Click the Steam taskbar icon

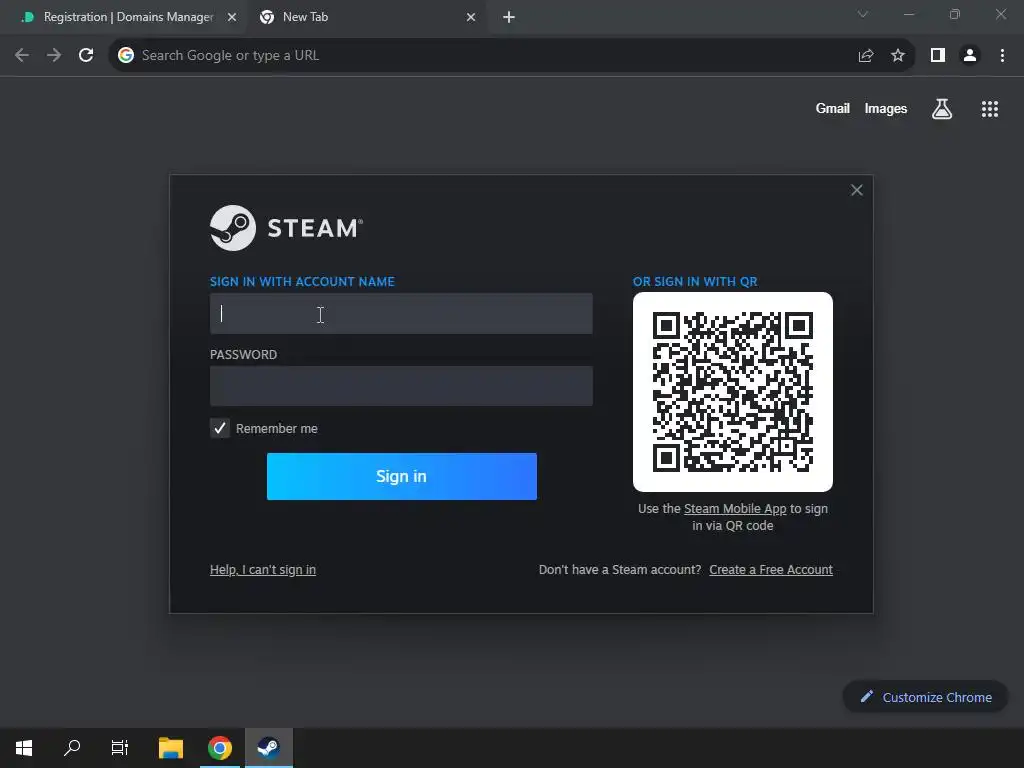point(268,748)
